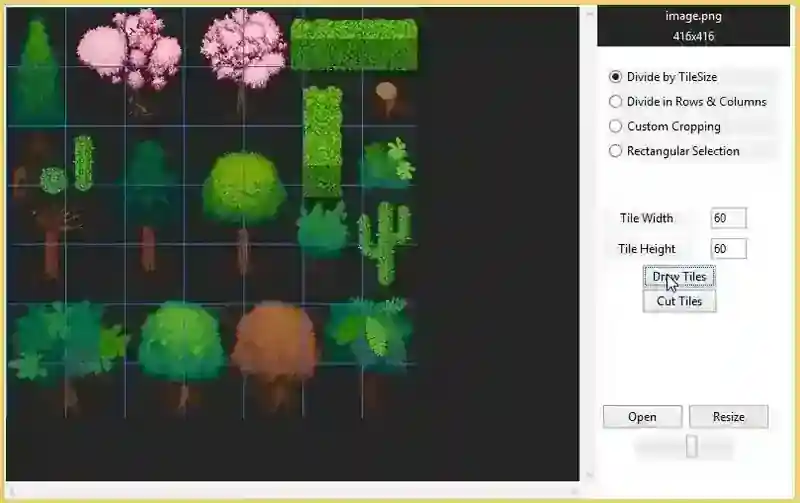Click the Resize button
This screenshot has height=503, width=800.
tap(729, 417)
